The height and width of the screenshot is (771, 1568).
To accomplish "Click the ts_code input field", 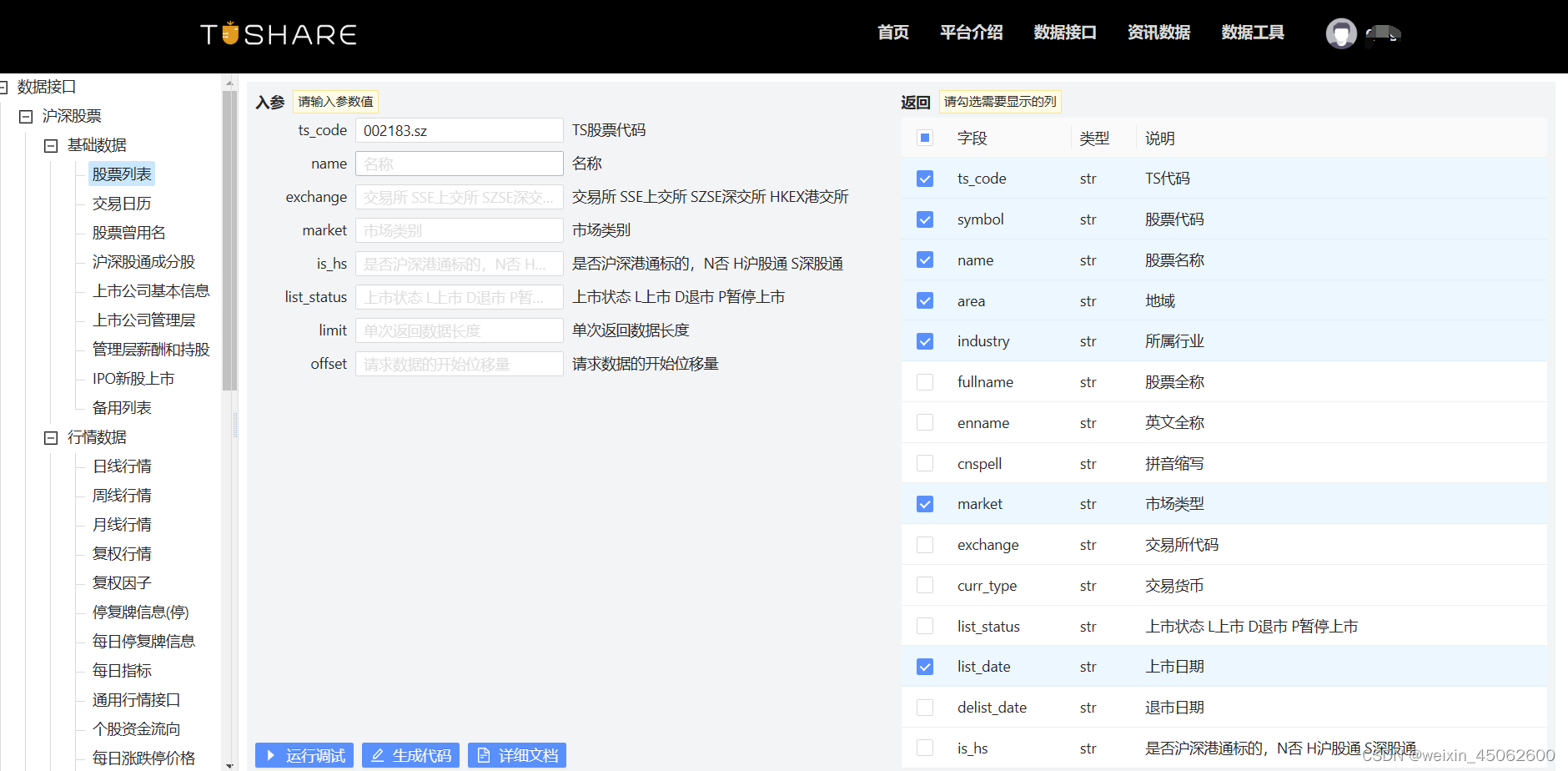I will tap(458, 130).
